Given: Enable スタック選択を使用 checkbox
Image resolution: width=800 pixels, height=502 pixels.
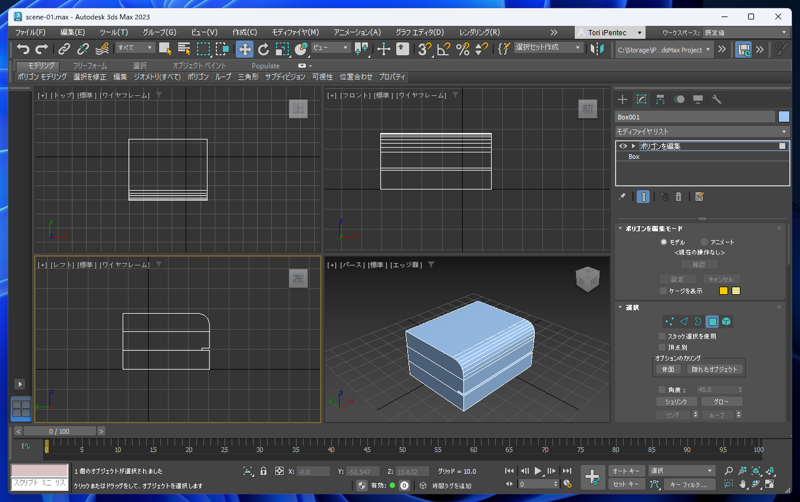Looking at the screenshot, I should coord(662,336).
